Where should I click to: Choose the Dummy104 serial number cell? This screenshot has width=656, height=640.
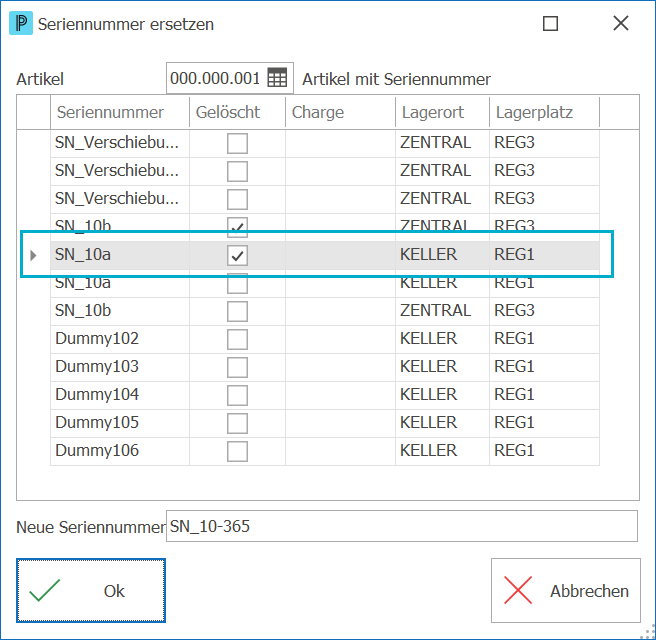[120, 395]
